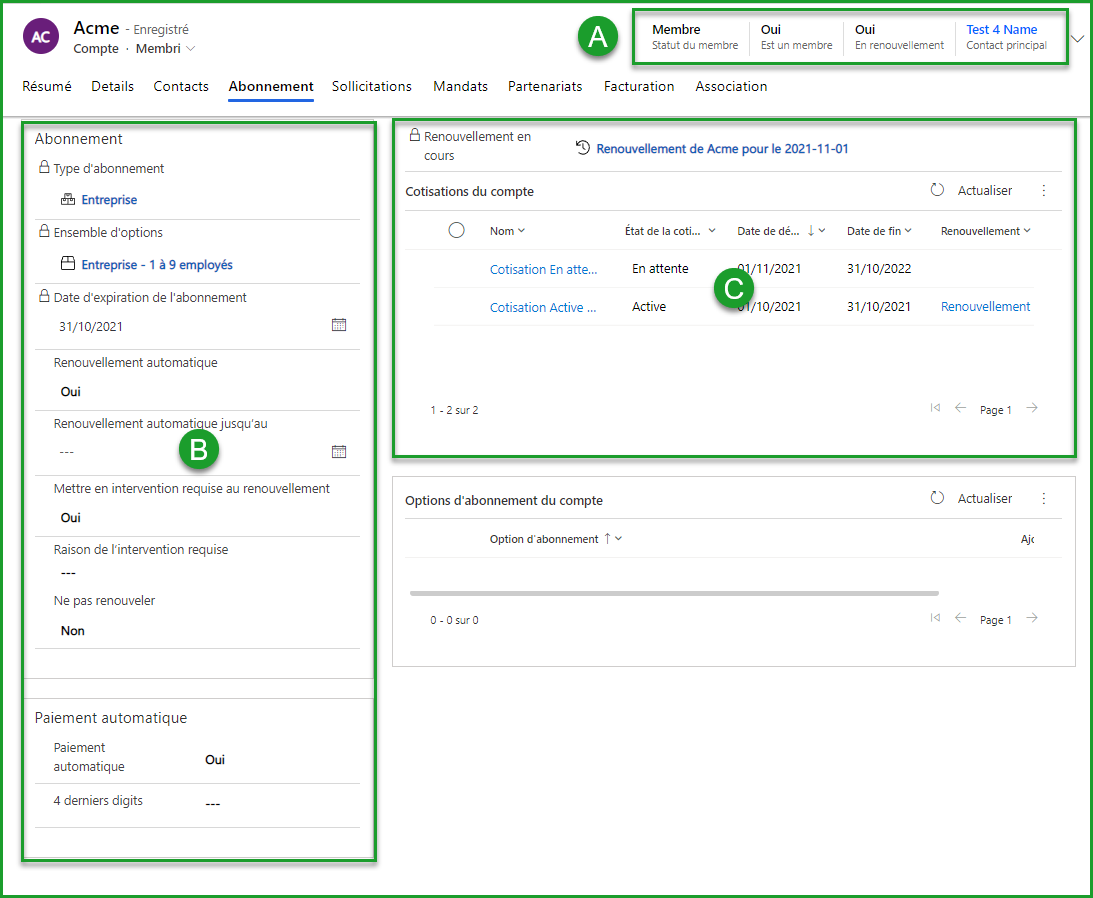This screenshot has width=1093, height=898.
Task: Open calendar picker for Date d'expiration de l'abonnement
Action: coord(339,325)
